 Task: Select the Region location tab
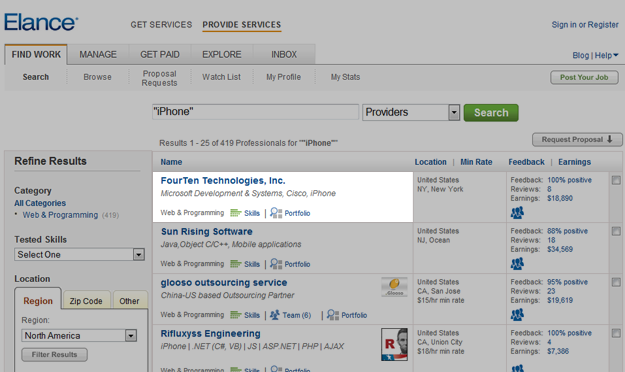(38, 301)
